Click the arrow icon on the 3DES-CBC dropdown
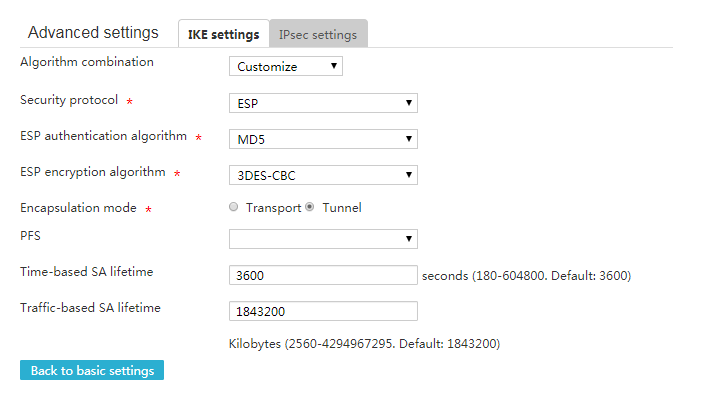Image resolution: width=709 pixels, height=402 pixels. 409,175
